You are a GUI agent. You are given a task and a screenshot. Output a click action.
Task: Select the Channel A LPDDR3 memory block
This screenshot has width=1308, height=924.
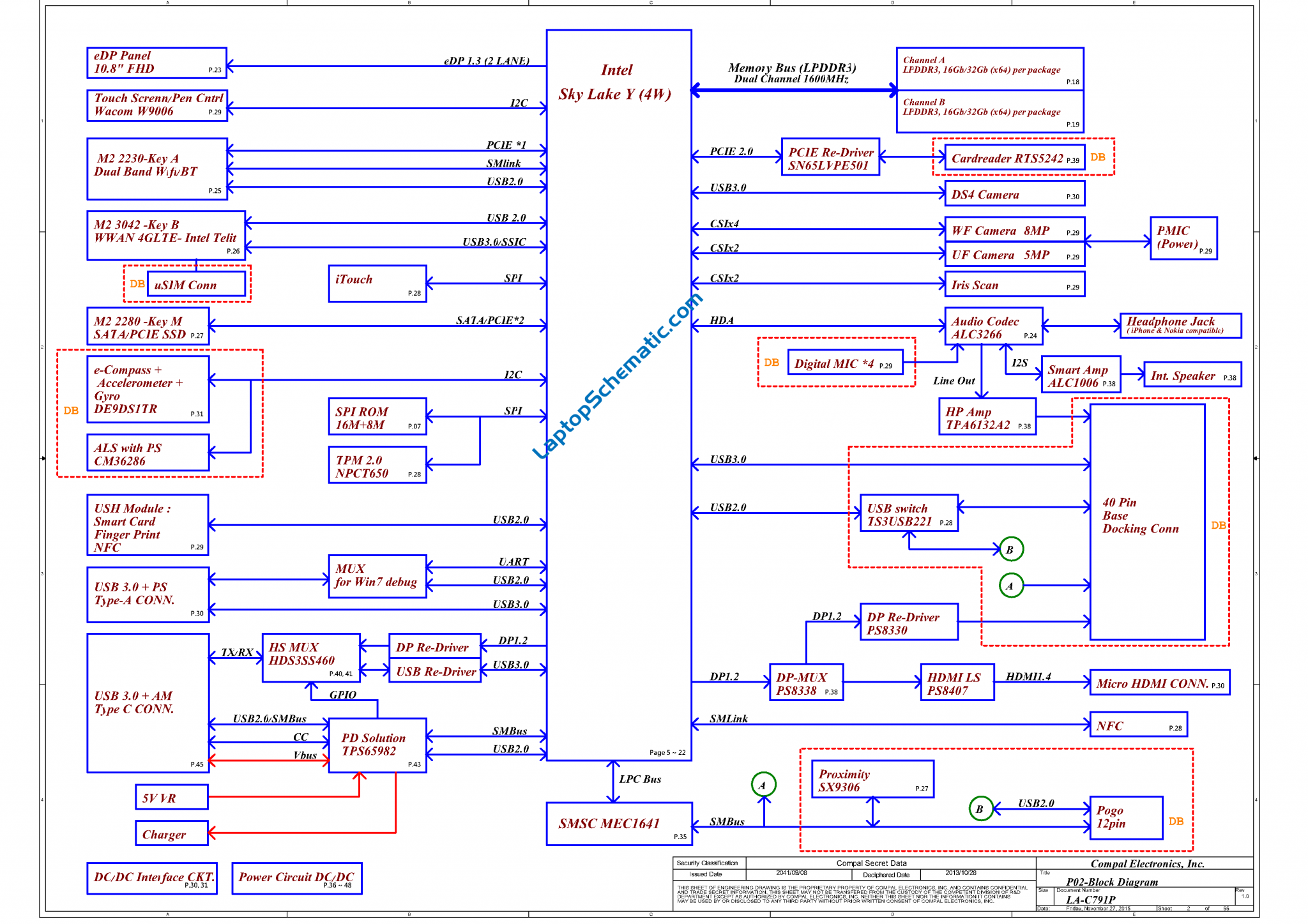click(990, 69)
